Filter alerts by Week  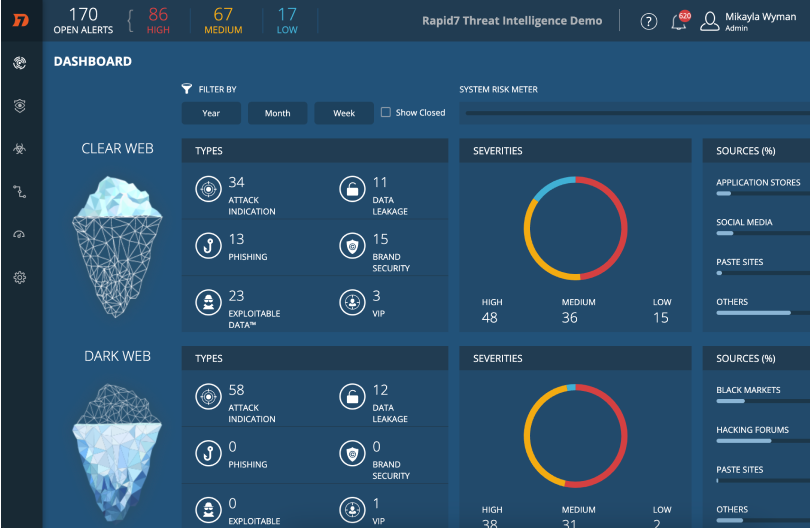pyautogui.click(x=344, y=113)
